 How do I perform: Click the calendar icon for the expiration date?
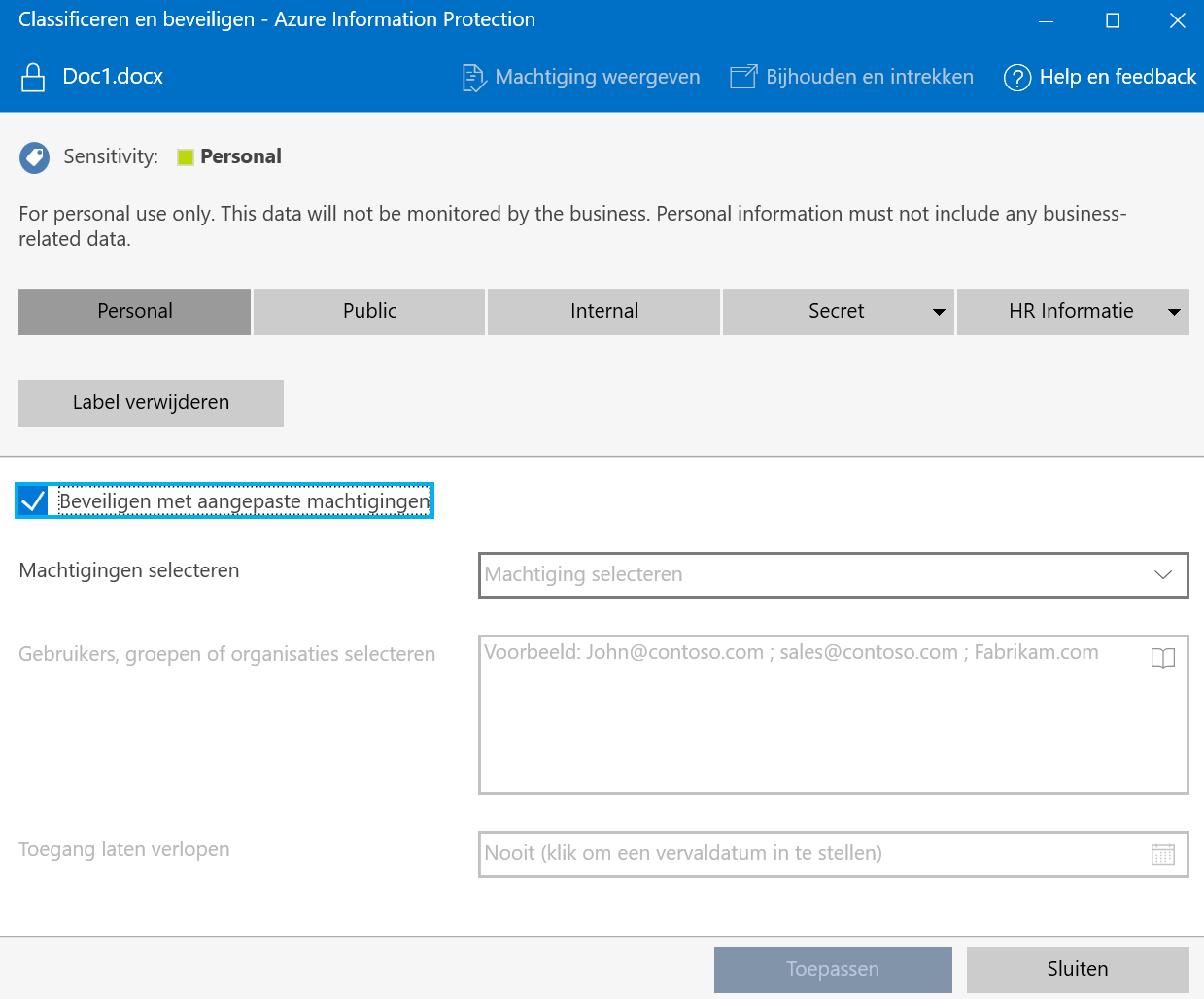(1164, 853)
